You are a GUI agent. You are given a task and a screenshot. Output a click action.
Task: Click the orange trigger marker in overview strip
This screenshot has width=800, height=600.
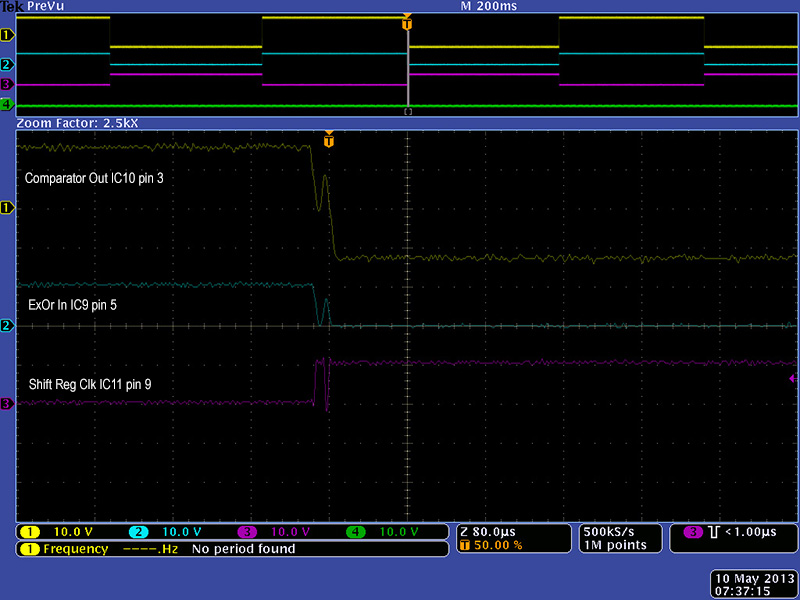click(x=406, y=22)
